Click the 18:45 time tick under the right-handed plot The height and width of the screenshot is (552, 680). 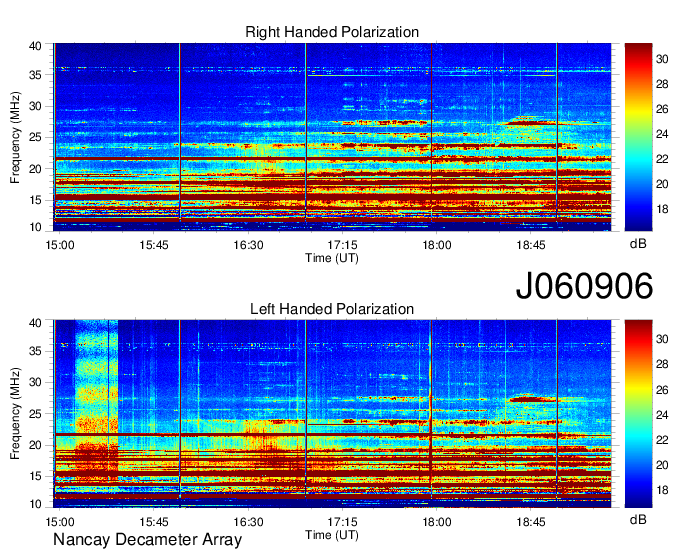point(531,245)
